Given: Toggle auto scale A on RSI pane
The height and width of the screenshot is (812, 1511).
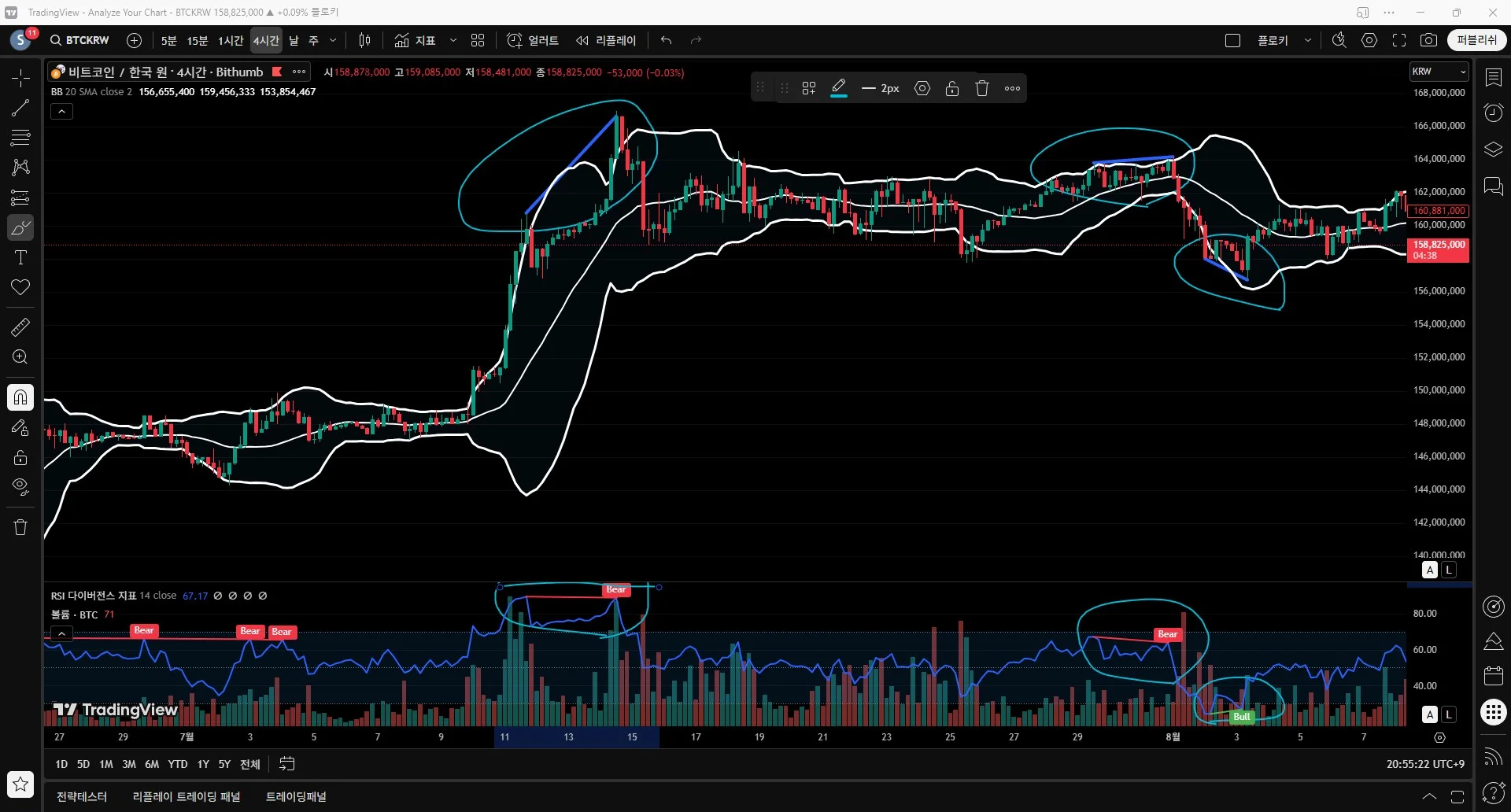Looking at the screenshot, I should (x=1430, y=714).
